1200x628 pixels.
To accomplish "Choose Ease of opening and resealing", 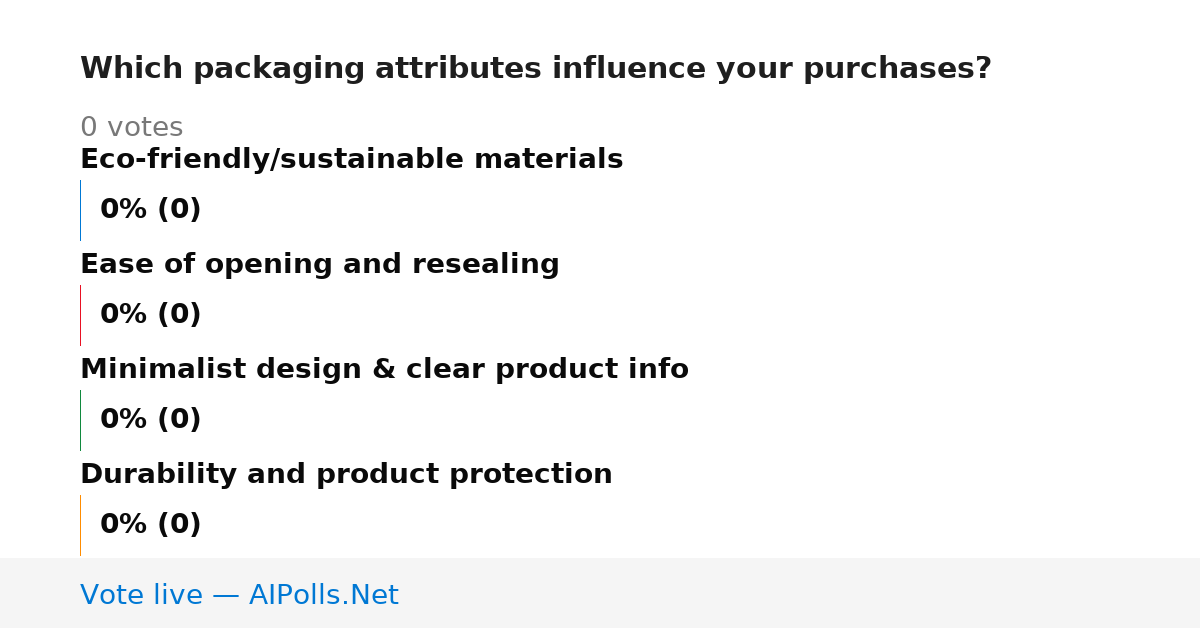I will click(319, 265).
